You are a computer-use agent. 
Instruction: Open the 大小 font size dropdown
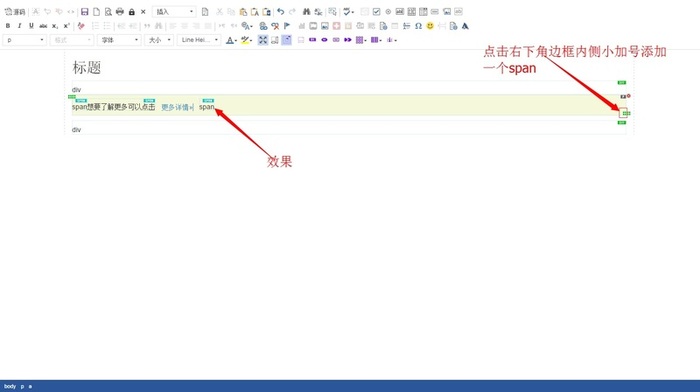coord(159,40)
